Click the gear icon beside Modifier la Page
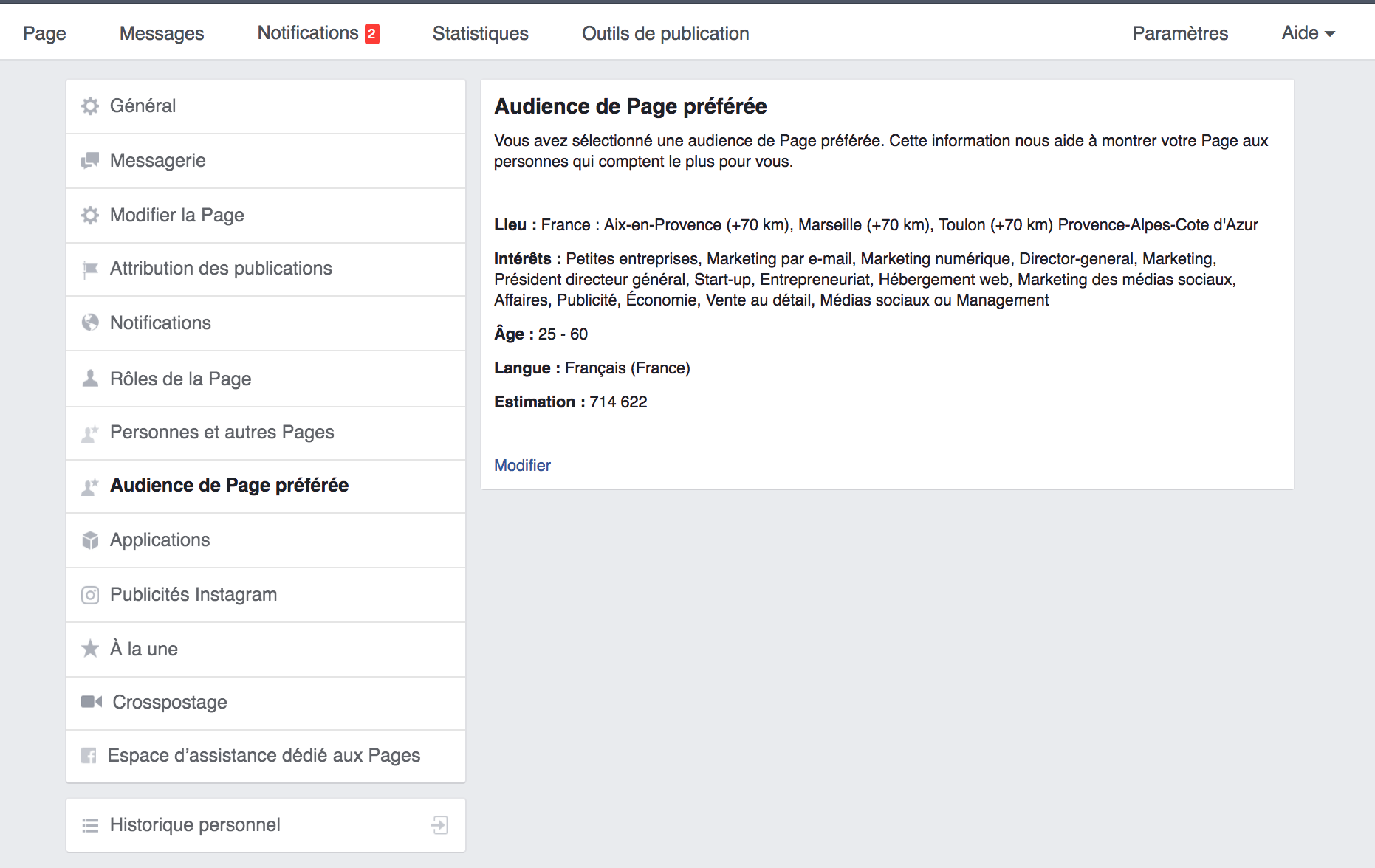The image size is (1375, 868). (90, 216)
